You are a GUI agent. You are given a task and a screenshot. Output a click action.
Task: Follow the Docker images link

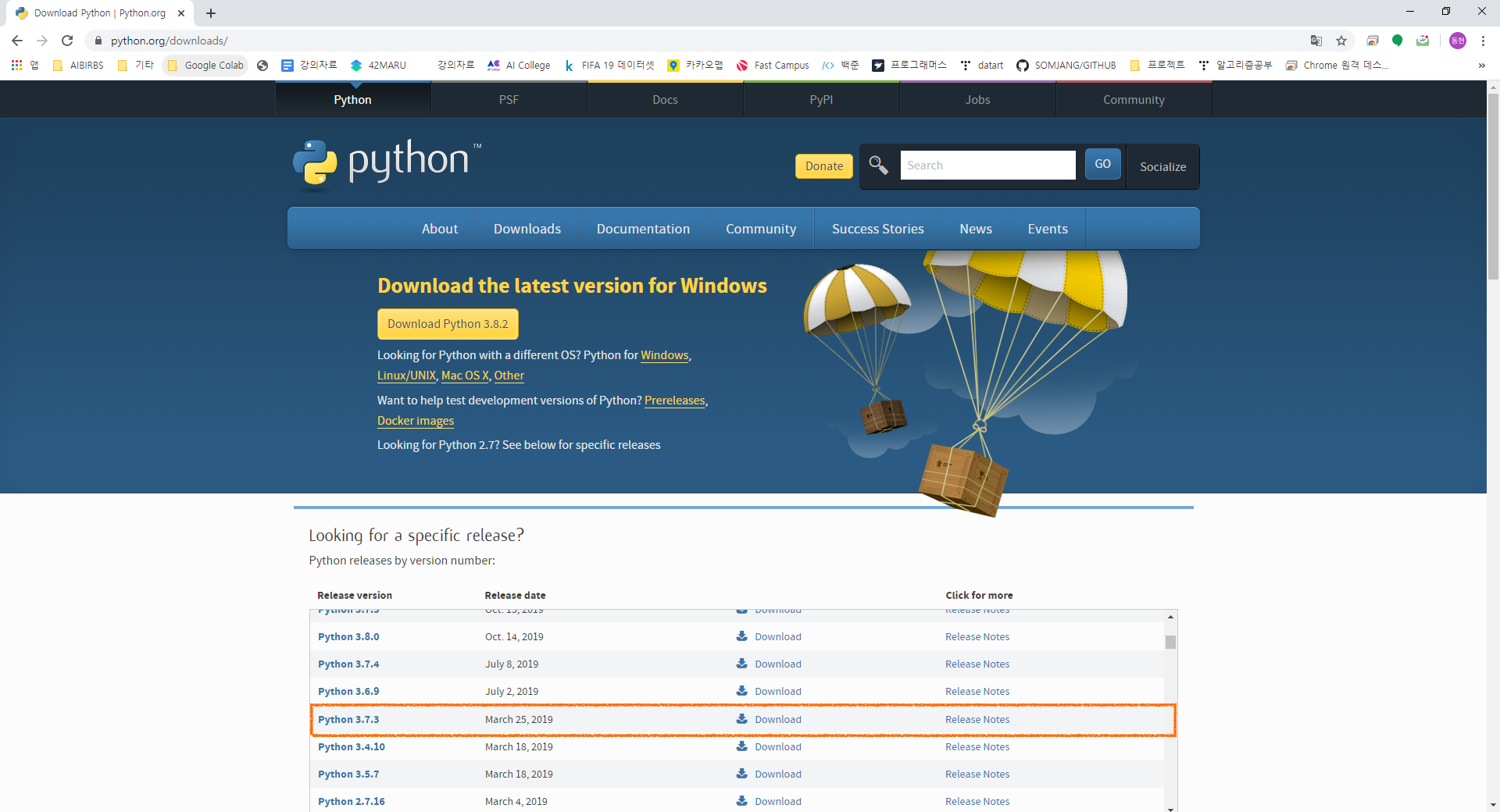pos(416,421)
